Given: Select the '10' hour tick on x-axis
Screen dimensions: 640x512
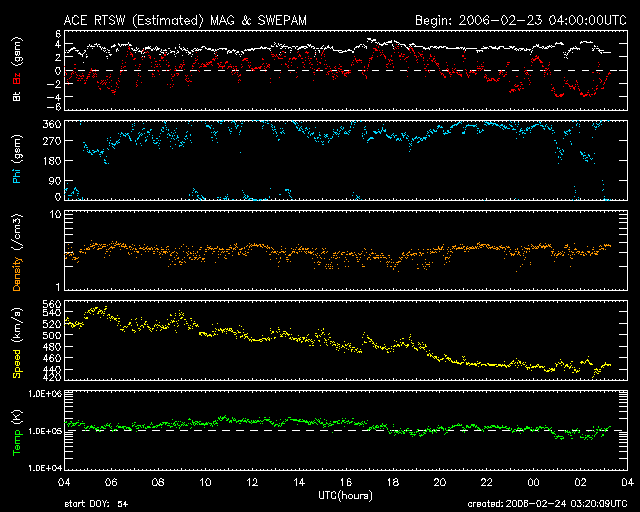Looking at the screenshot, I should click(205, 482).
